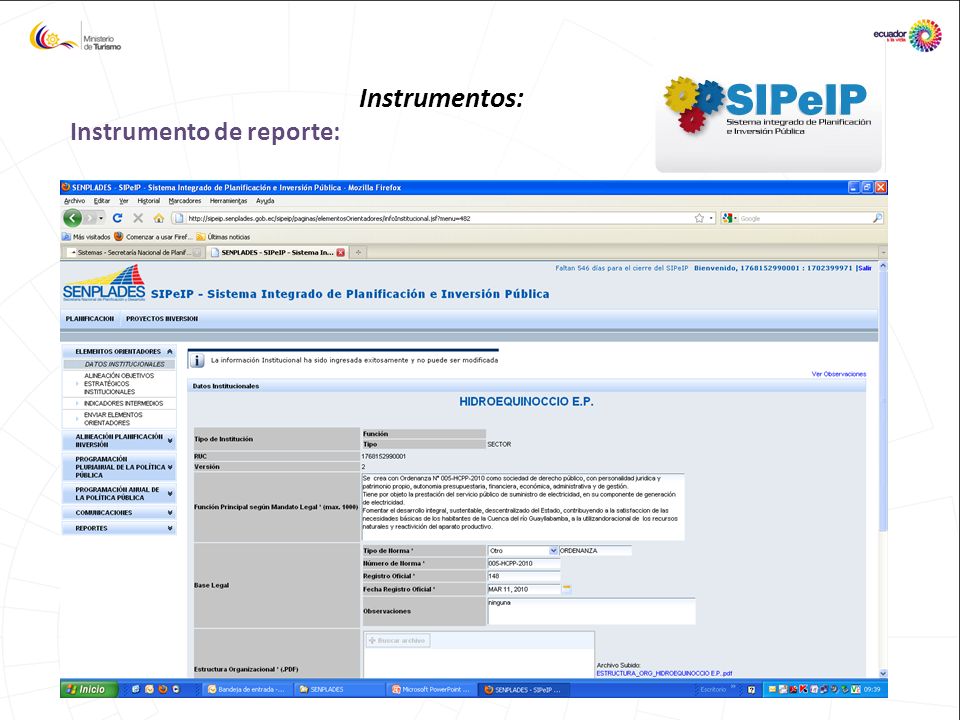Switch to Microsoft PowerPoint in the taskbar
This screenshot has width=960, height=720.
(431, 689)
